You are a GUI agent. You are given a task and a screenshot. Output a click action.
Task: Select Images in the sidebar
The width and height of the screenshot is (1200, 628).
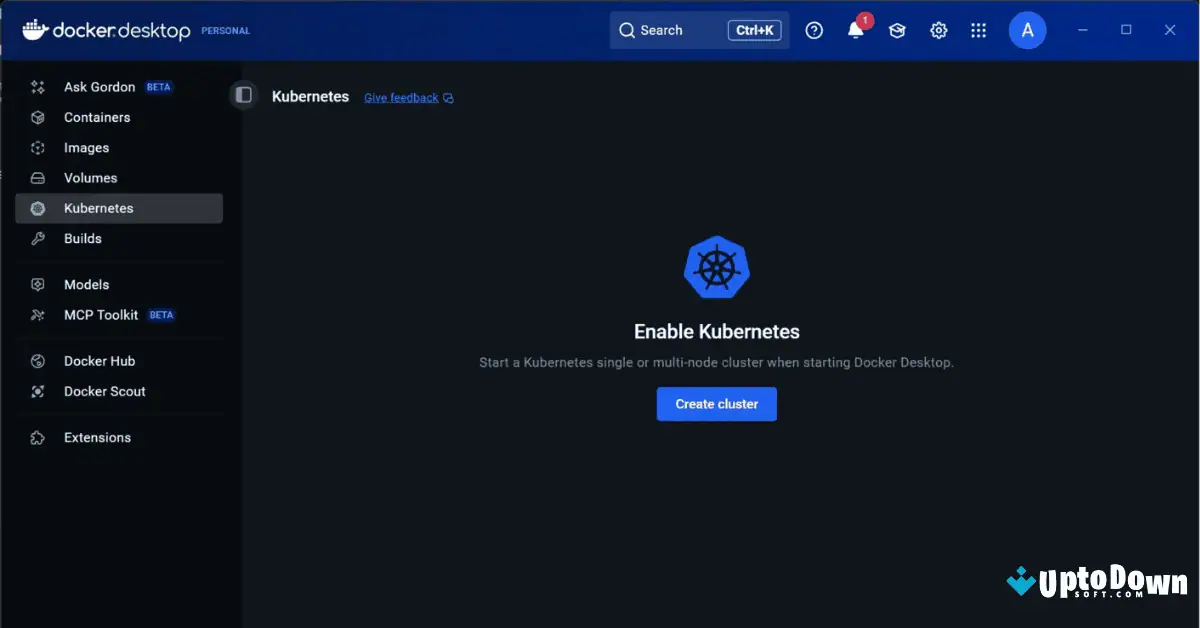click(86, 147)
